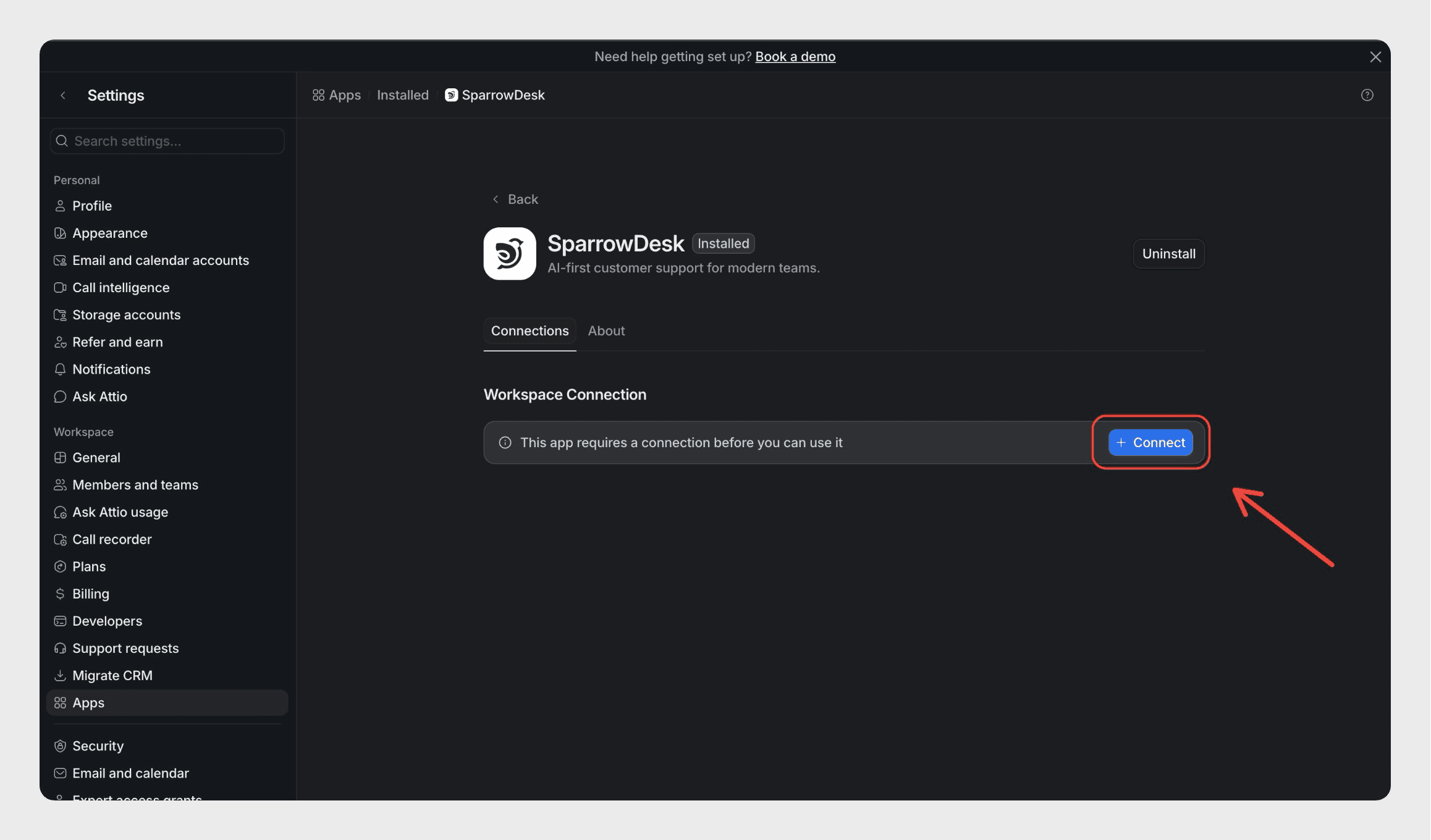Open Support requests with headset icon

pyautogui.click(x=125, y=649)
